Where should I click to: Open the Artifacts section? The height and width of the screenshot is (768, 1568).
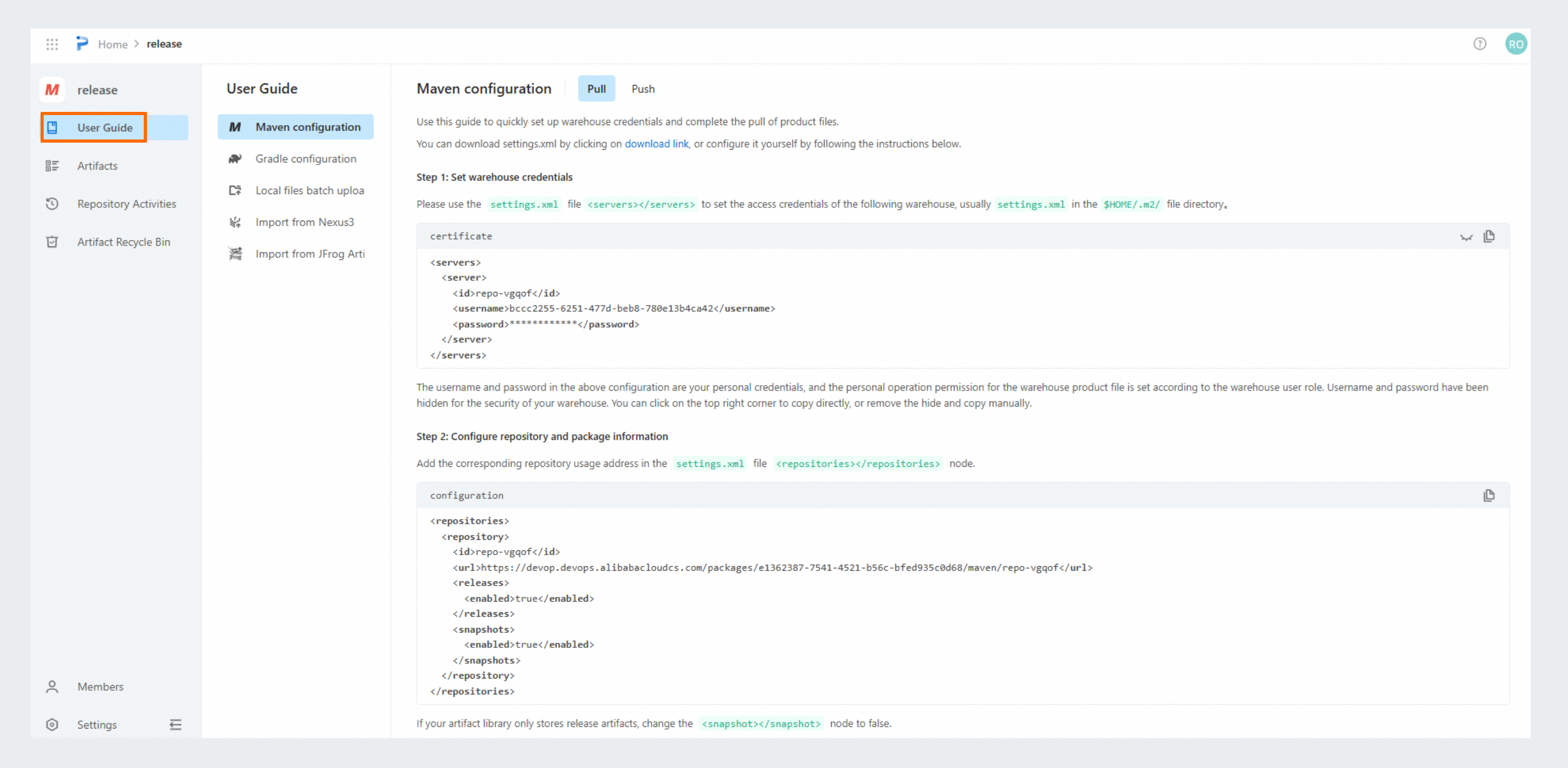click(x=98, y=166)
